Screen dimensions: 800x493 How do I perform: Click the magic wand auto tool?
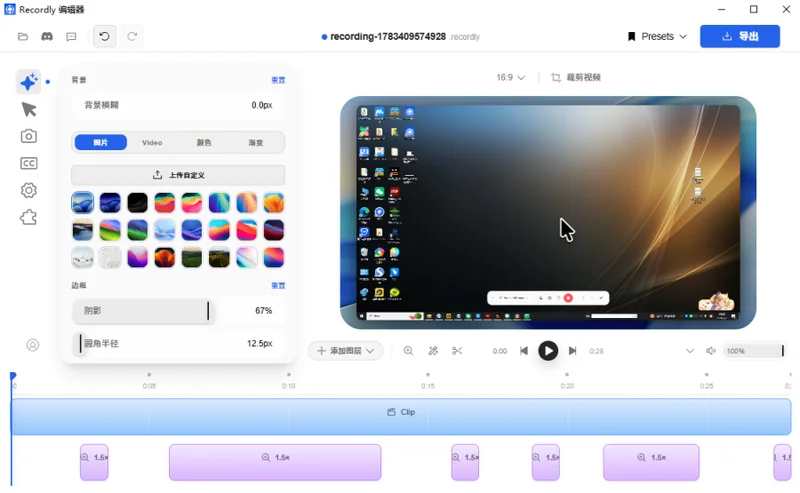tap(433, 351)
